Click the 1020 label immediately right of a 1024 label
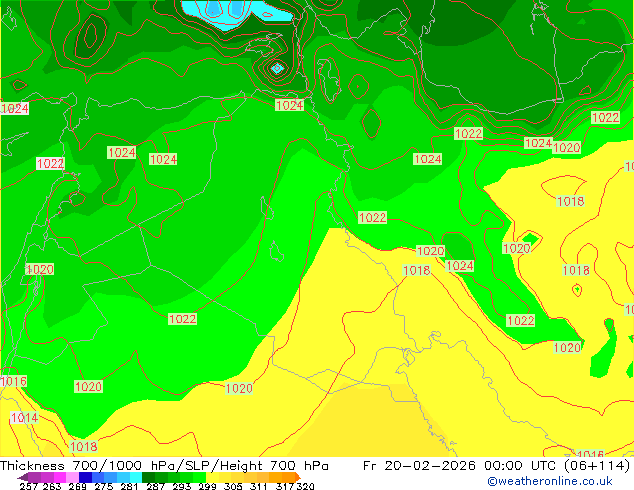This screenshot has height=490, width=634. [x=566, y=148]
